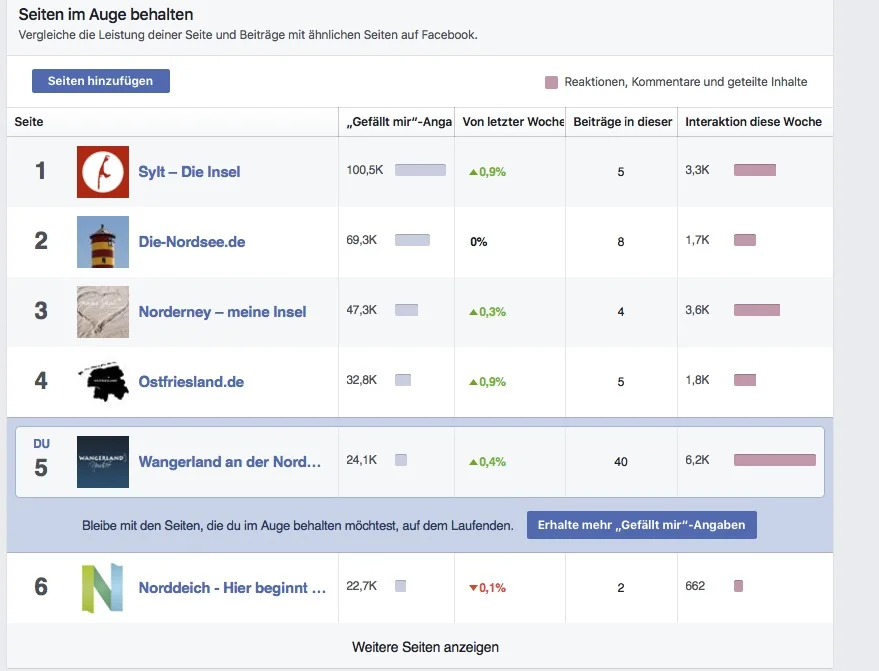Open Norddeich - Hier beginnt … page link

click(232, 587)
